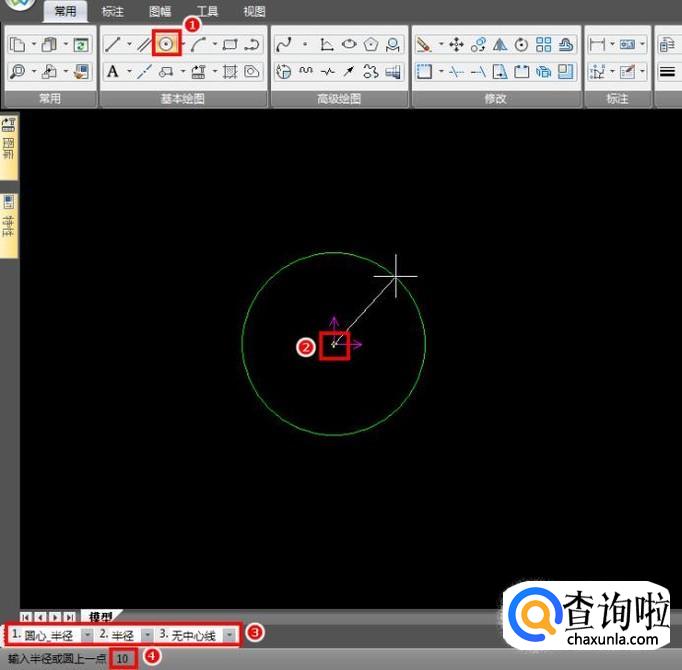Viewport: 682px width, 670px height.
Task: Select the Line drawing tool
Action: click(x=113, y=44)
